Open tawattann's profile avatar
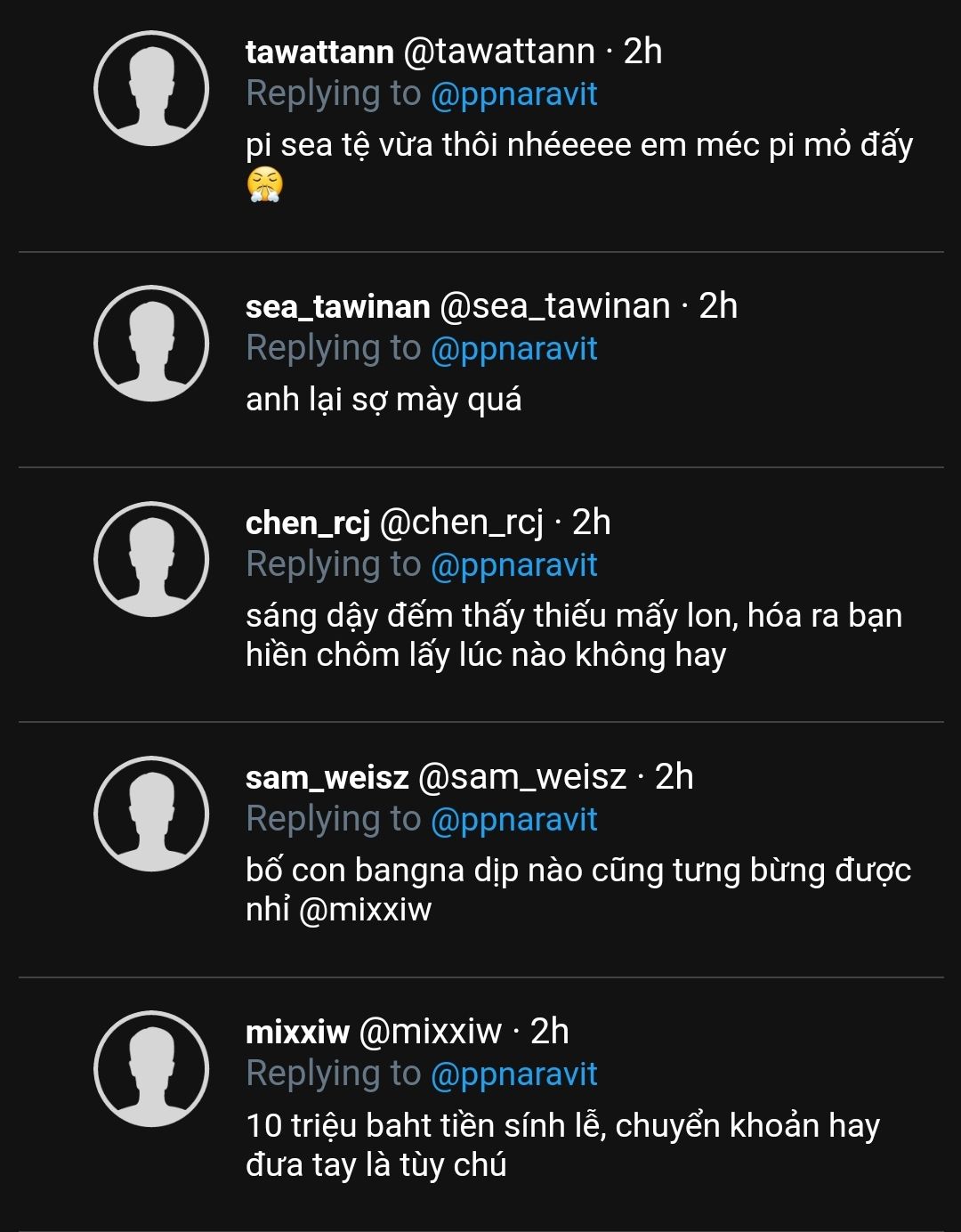This screenshot has height=1232, width=961. [x=151, y=89]
